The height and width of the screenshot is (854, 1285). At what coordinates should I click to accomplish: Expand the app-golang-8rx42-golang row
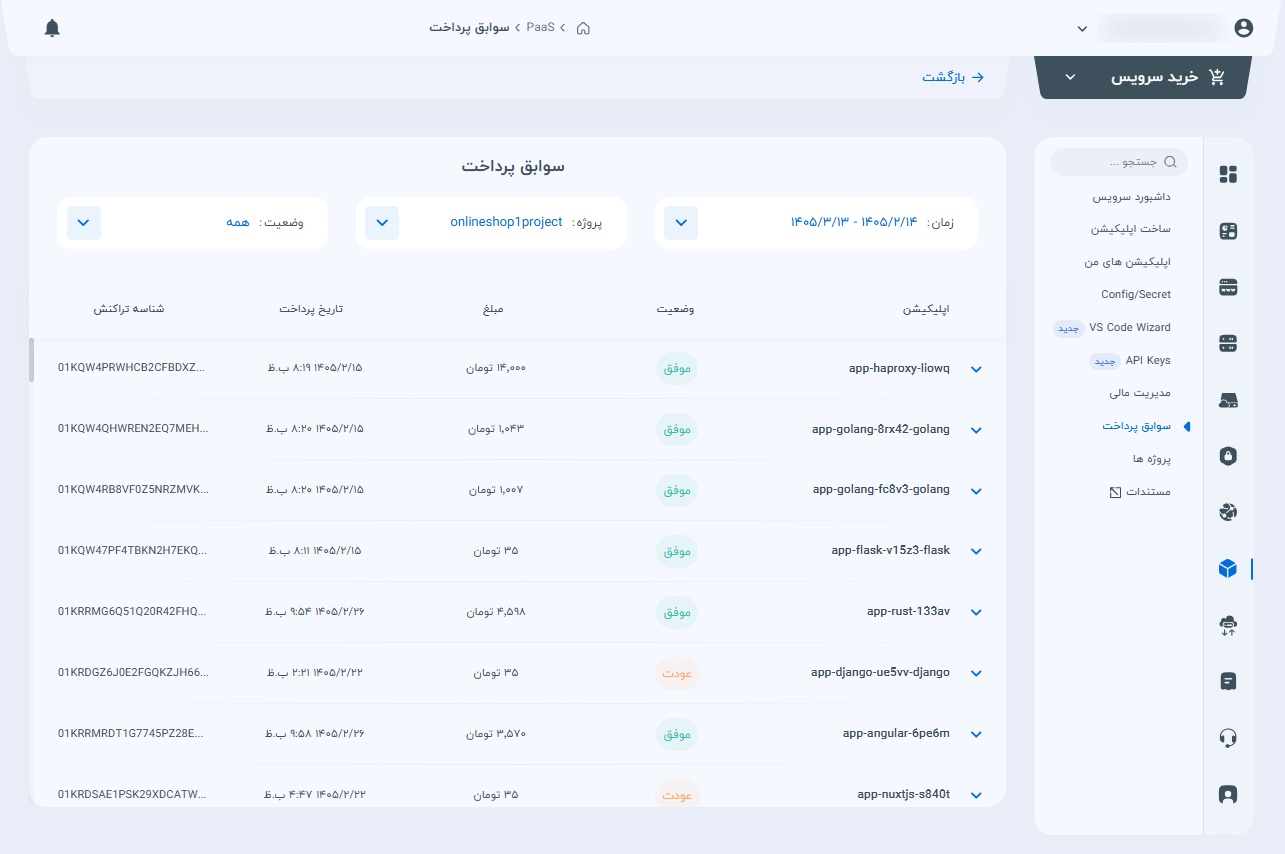tap(977, 430)
